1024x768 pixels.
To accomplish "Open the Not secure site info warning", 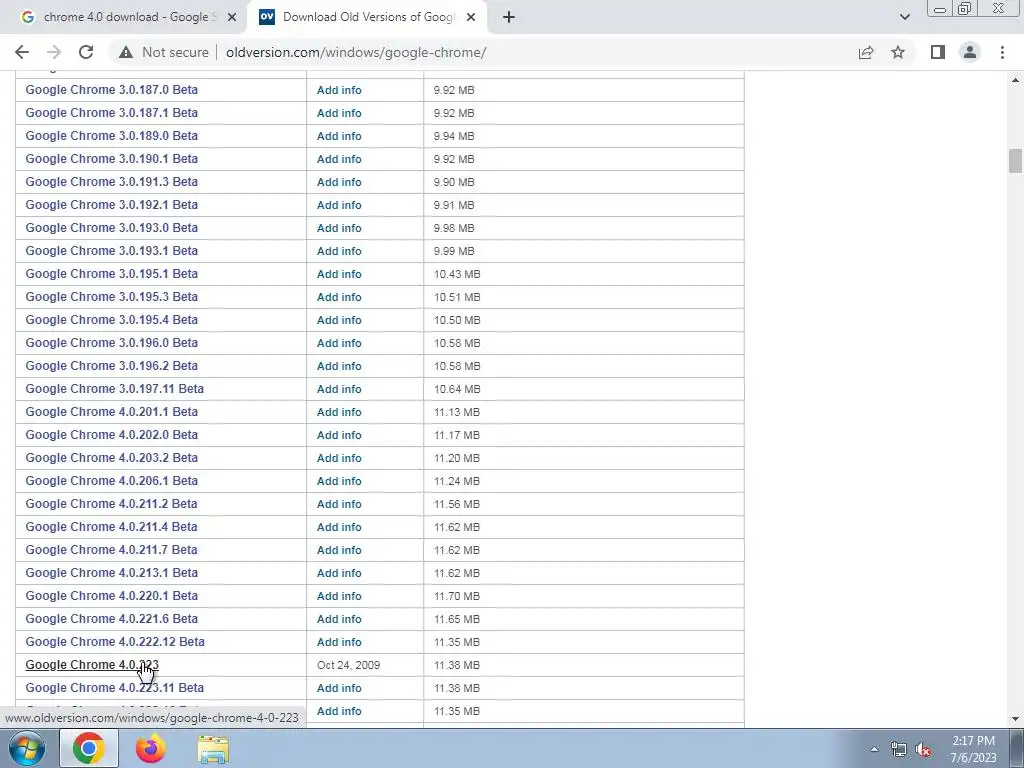I will [164, 52].
